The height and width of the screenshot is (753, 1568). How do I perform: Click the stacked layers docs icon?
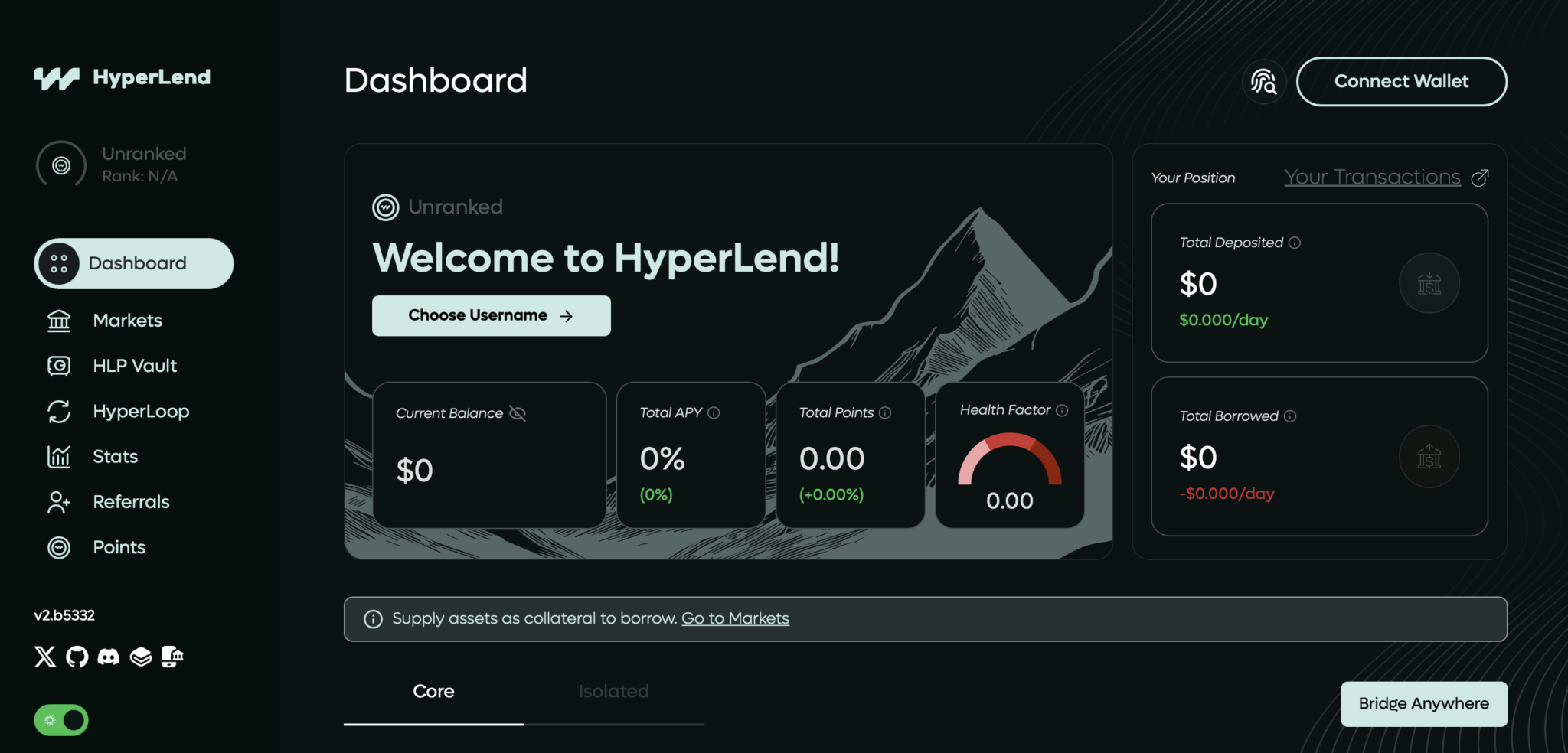tap(141, 657)
